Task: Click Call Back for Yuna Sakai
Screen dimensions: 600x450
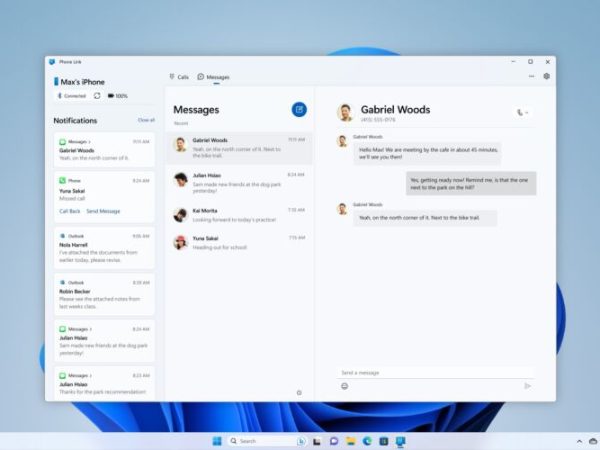Action: tap(70, 211)
